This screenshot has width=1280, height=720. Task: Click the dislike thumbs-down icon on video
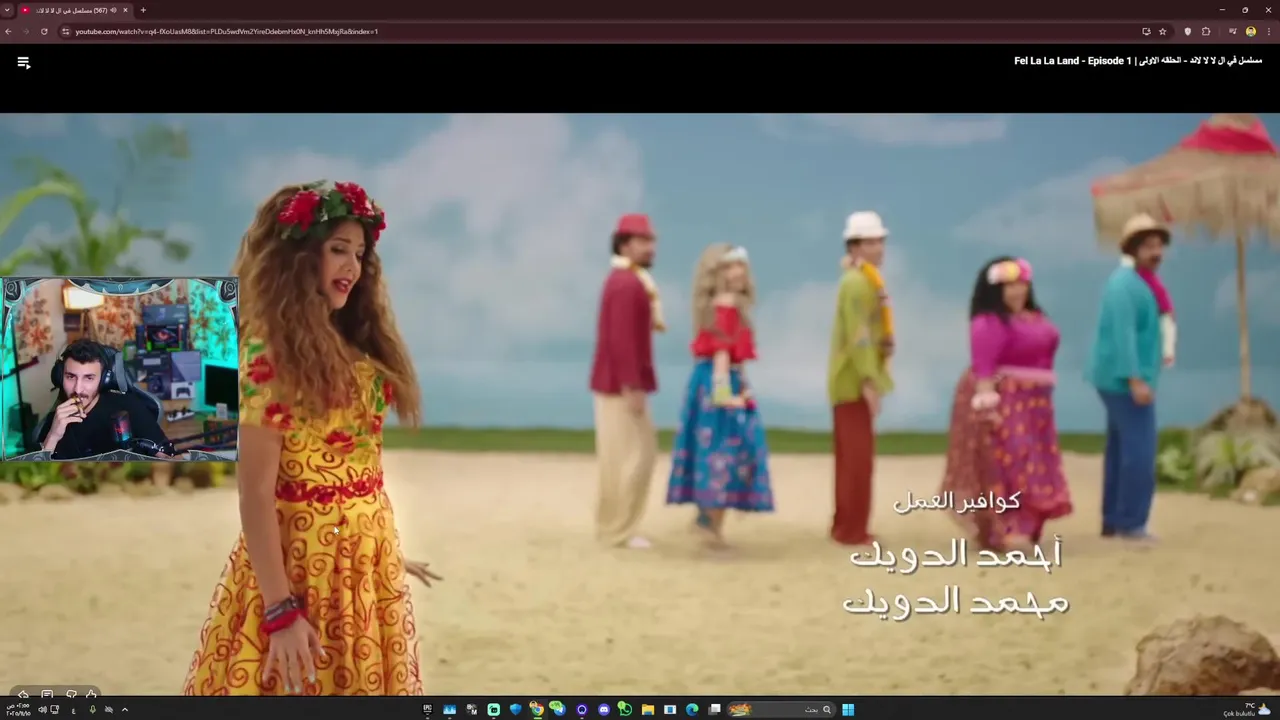click(x=72, y=694)
